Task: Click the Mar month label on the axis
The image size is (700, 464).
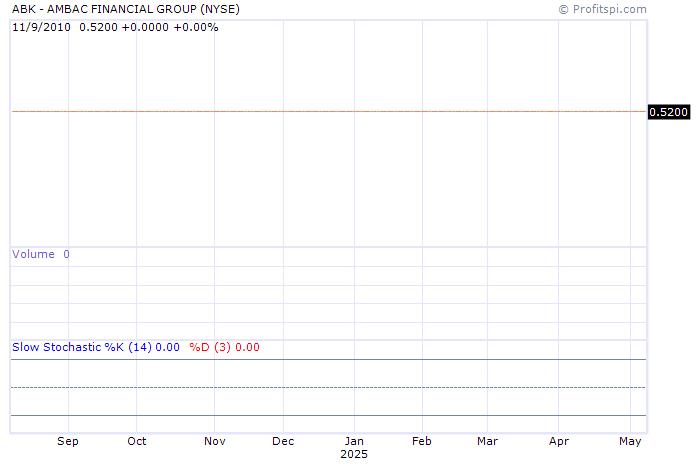Action: (488, 441)
